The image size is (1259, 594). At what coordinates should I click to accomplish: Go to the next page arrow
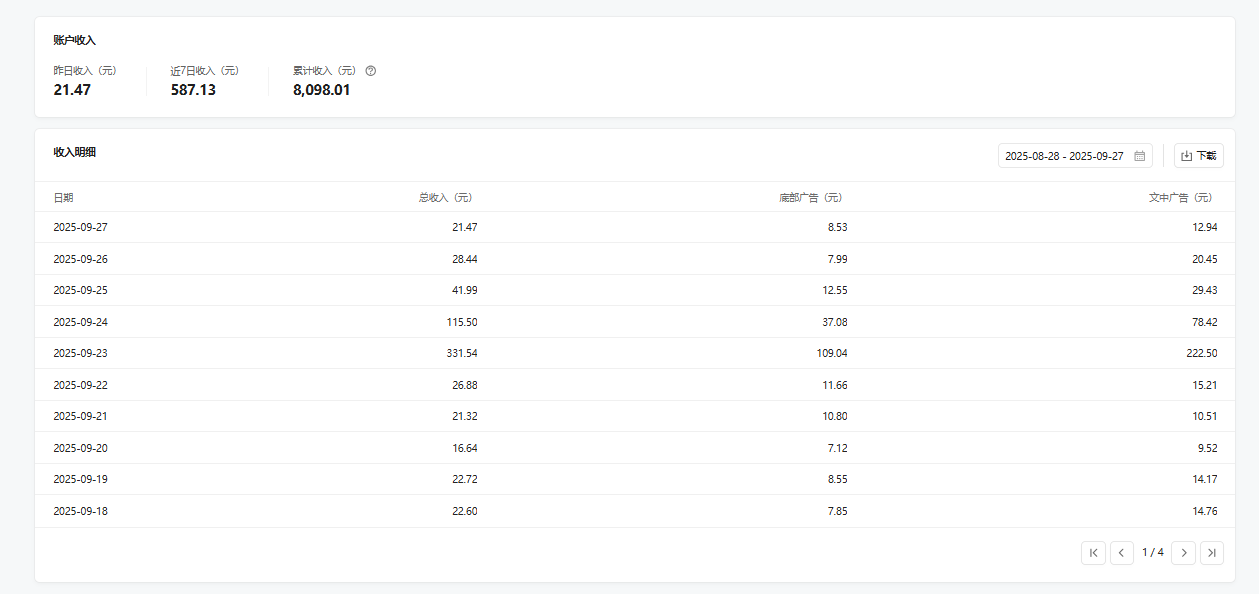1184,553
